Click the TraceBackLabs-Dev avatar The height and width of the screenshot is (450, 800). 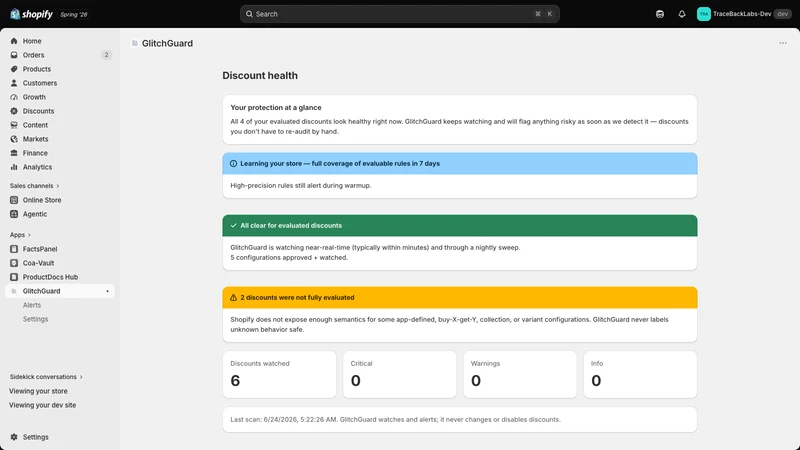704,14
